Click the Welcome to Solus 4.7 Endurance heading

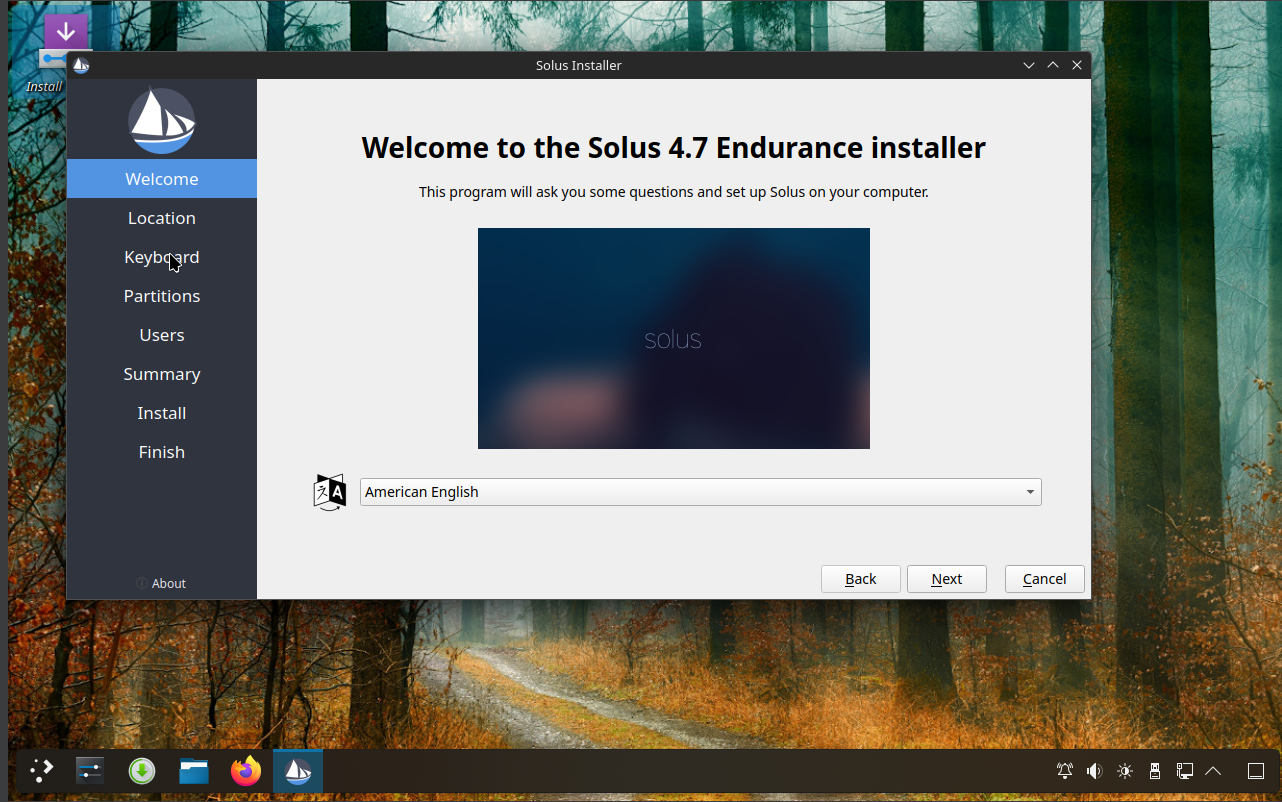click(673, 148)
